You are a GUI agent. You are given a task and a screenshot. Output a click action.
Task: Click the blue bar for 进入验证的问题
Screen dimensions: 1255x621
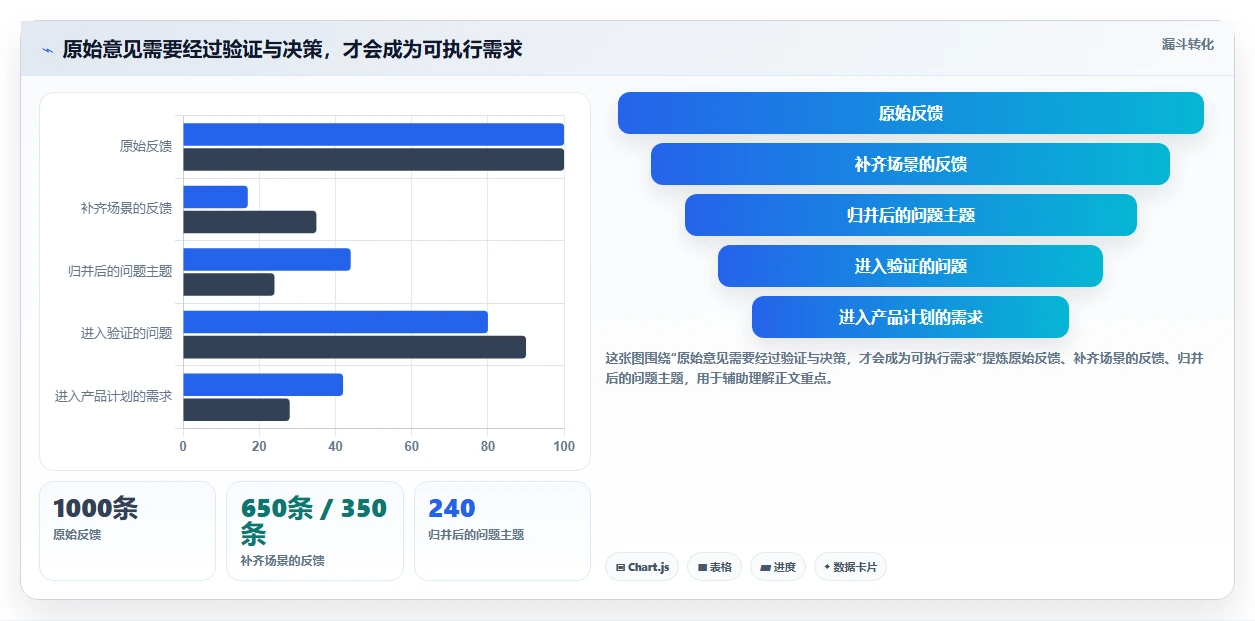[335, 322]
